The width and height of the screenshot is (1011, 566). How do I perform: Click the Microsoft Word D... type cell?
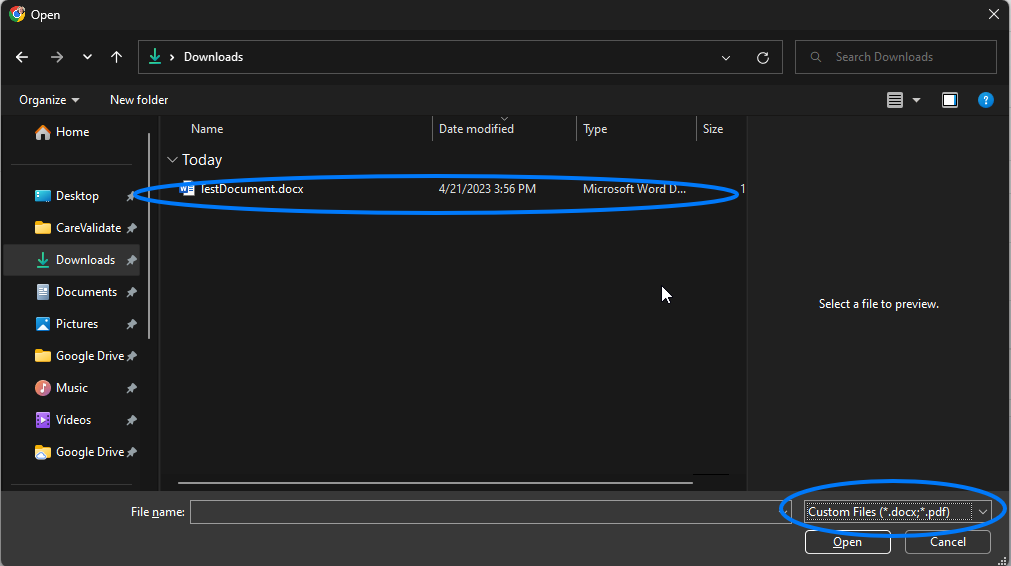[x=634, y=189]
